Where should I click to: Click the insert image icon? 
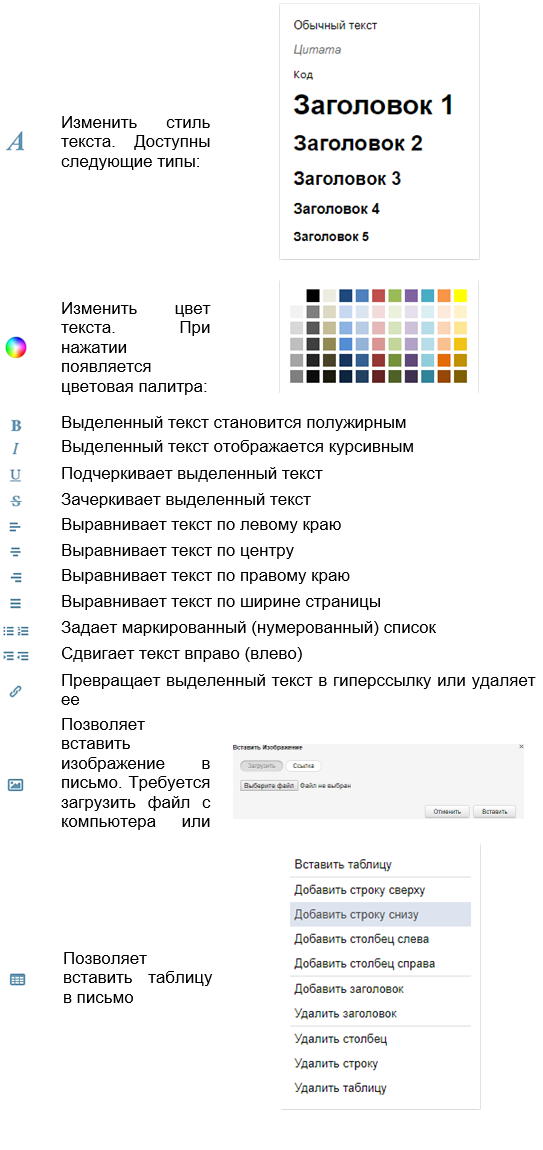click(x=15, y=785)
